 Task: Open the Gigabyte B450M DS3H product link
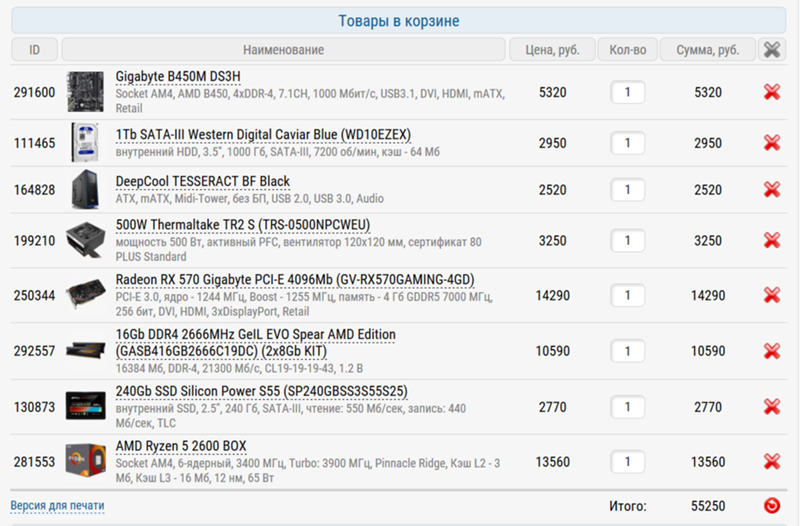click(x=178, y=77)
